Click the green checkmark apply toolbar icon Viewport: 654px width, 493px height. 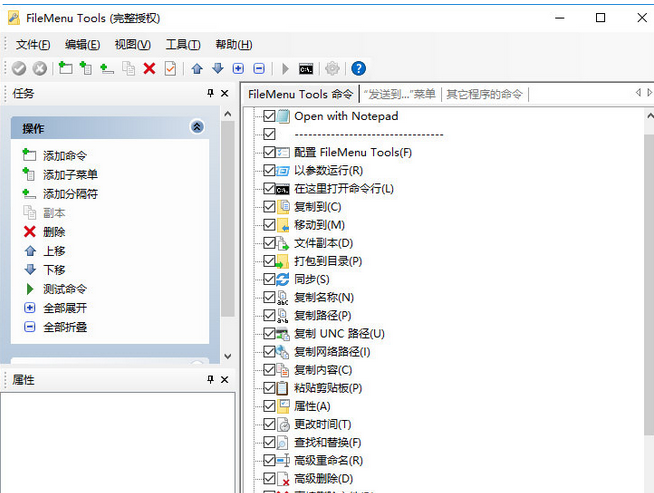coord(19,68)
